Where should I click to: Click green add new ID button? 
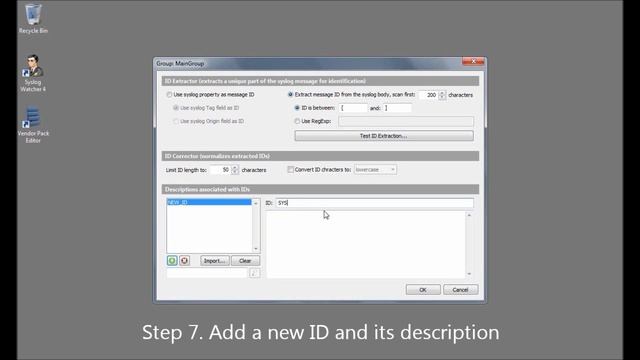172,260
